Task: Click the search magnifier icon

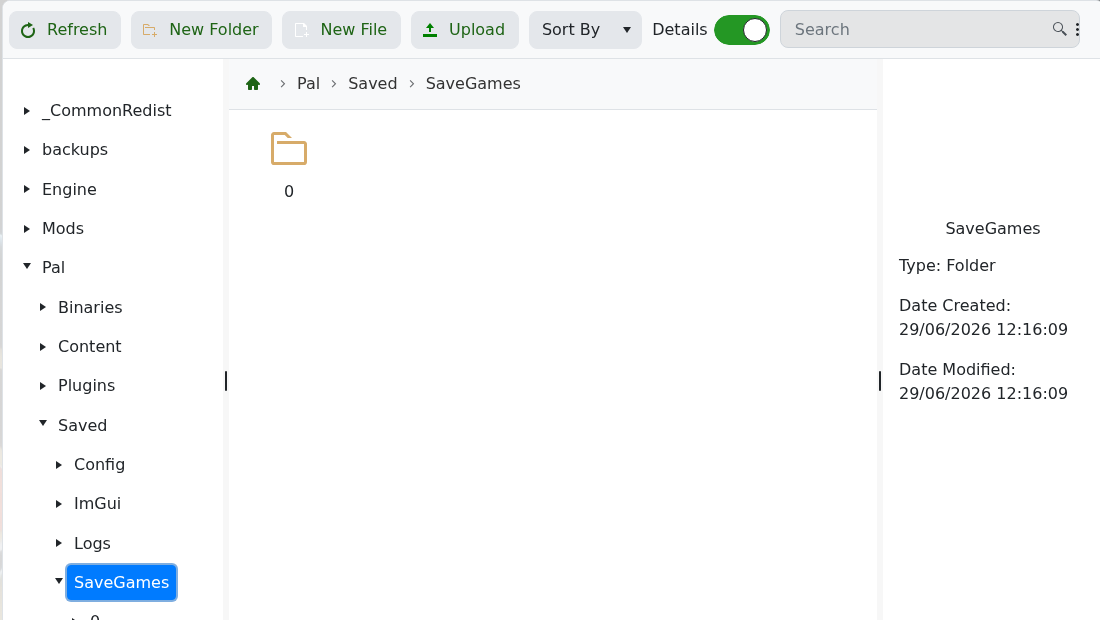Action: tap(1059, 29)
